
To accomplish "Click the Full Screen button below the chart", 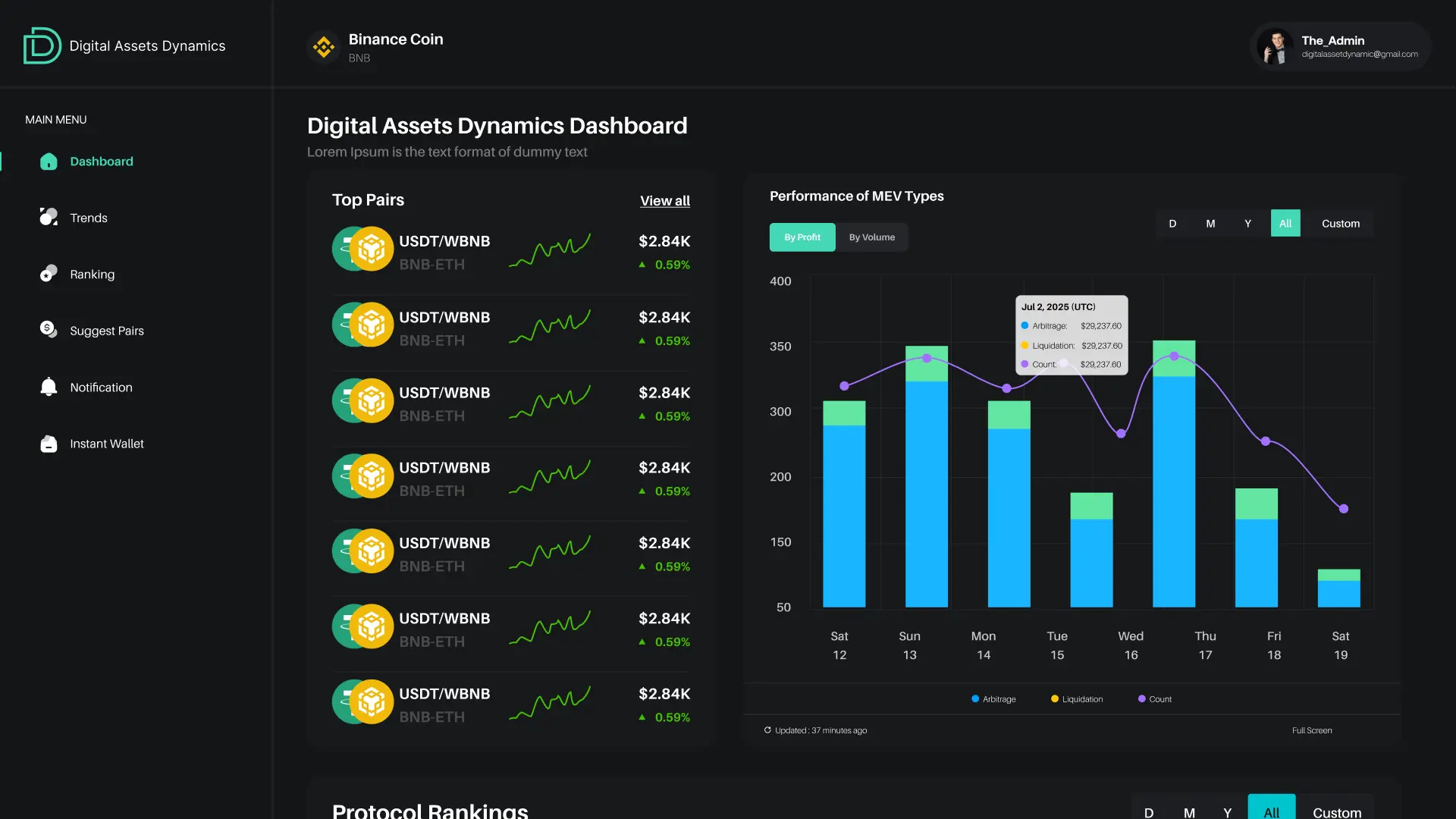I will pos(1312,730).
